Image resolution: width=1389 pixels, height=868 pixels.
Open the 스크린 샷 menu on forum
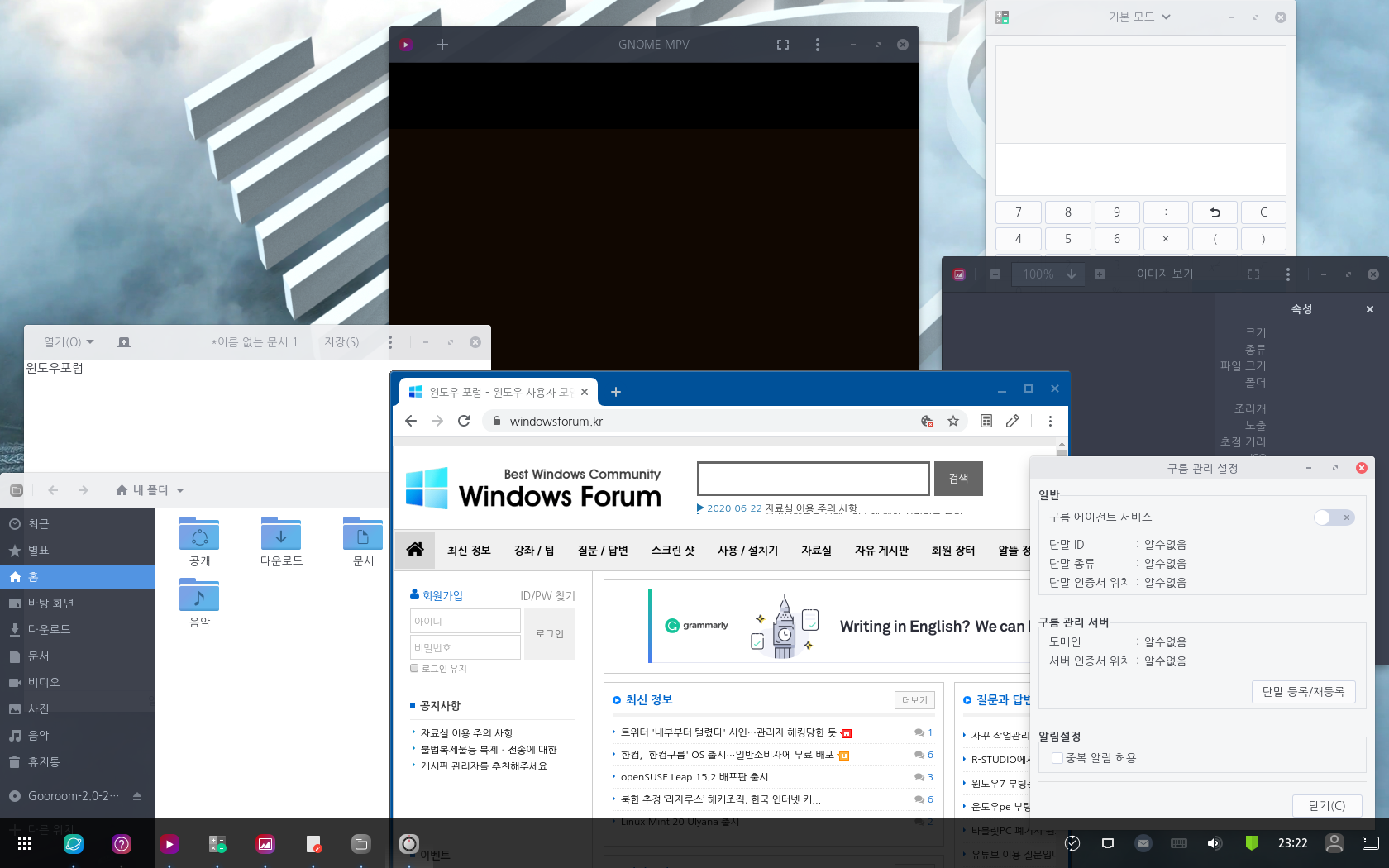(673, 550)
